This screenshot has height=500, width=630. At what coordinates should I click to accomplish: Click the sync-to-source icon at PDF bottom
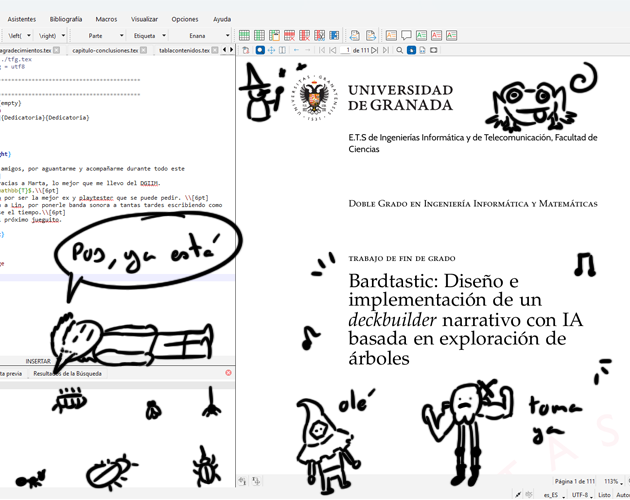click(256, 480)
